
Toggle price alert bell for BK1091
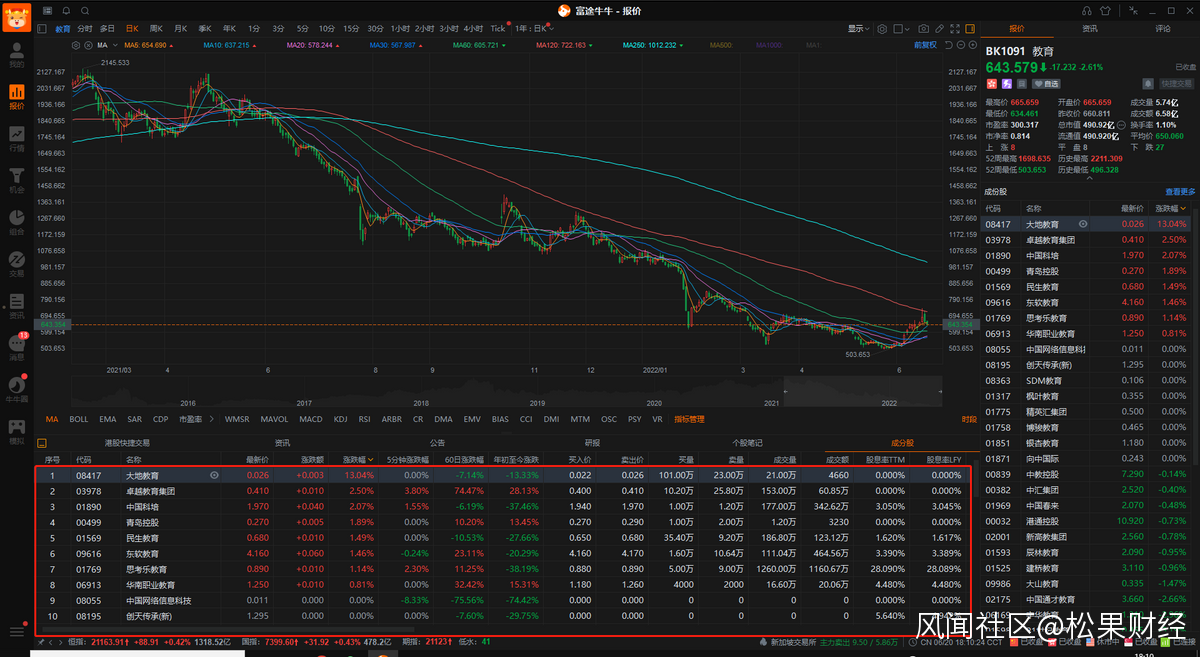[x=1149, y=84]
